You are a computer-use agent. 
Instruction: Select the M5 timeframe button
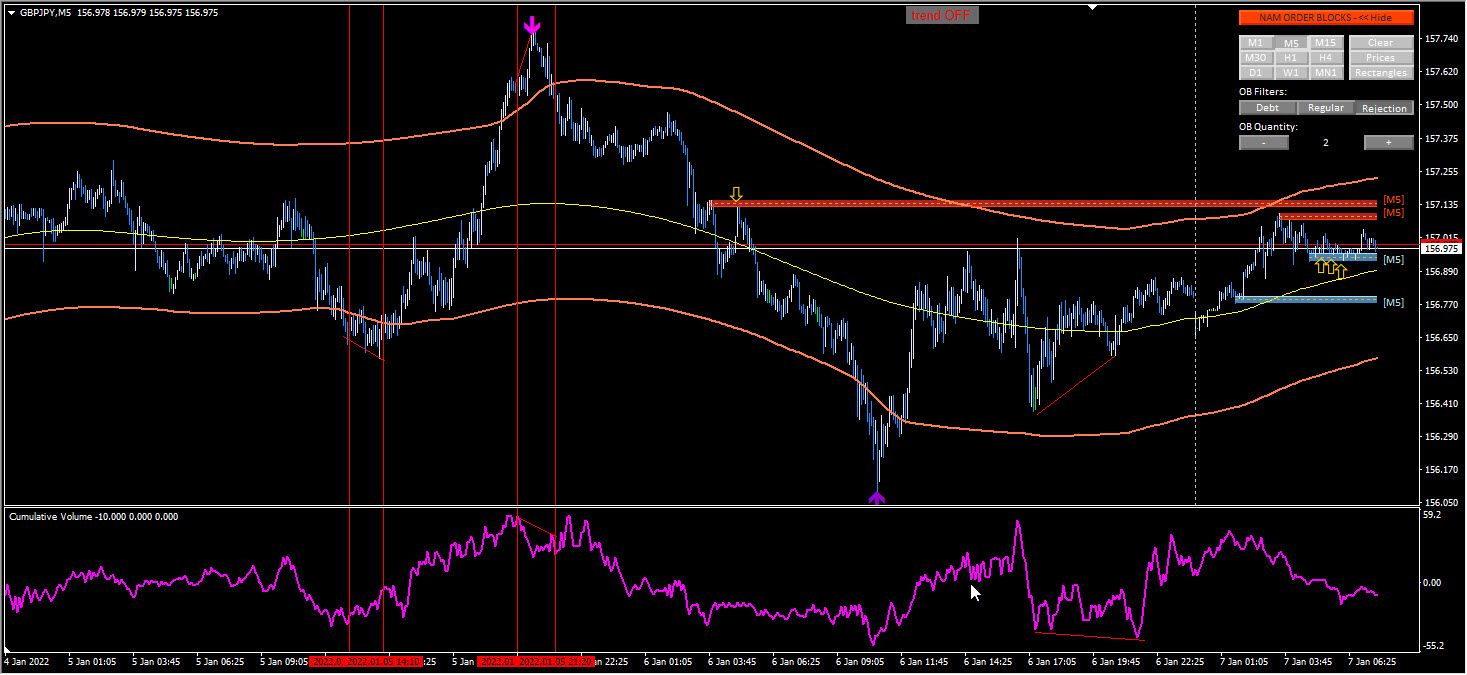tap(1291, 43)
